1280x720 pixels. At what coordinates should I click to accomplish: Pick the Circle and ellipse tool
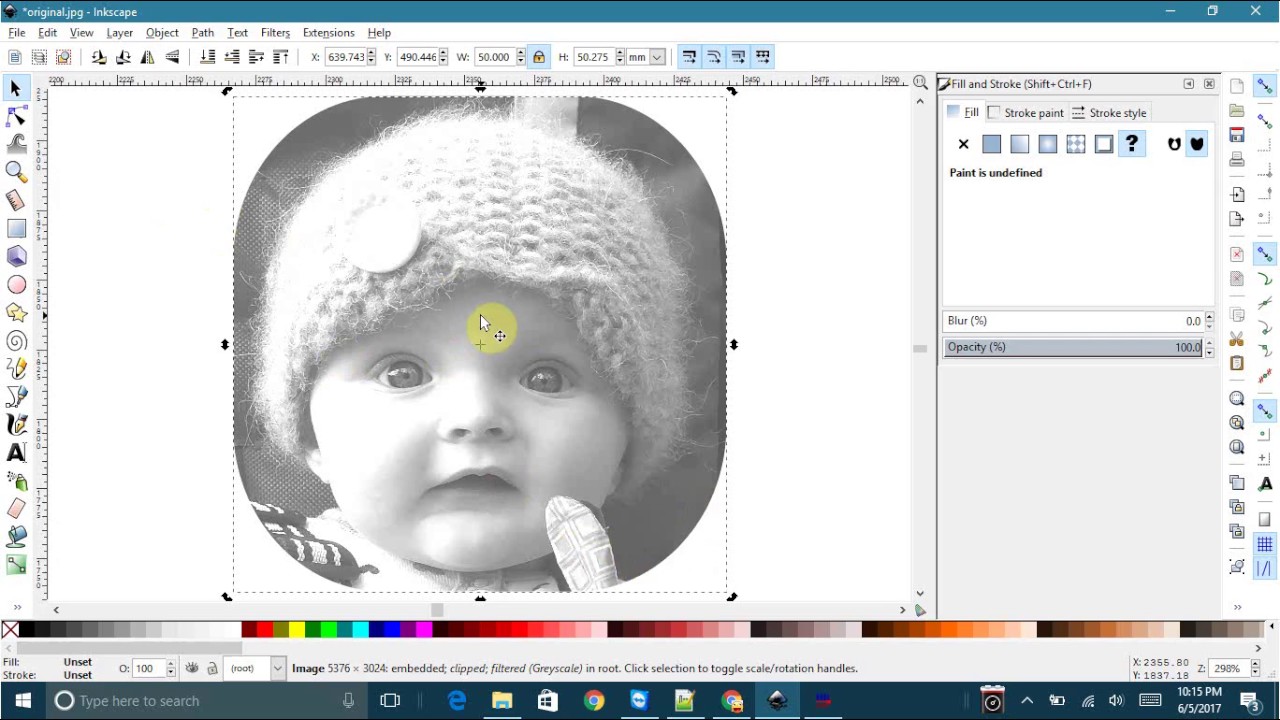[16, 285]
